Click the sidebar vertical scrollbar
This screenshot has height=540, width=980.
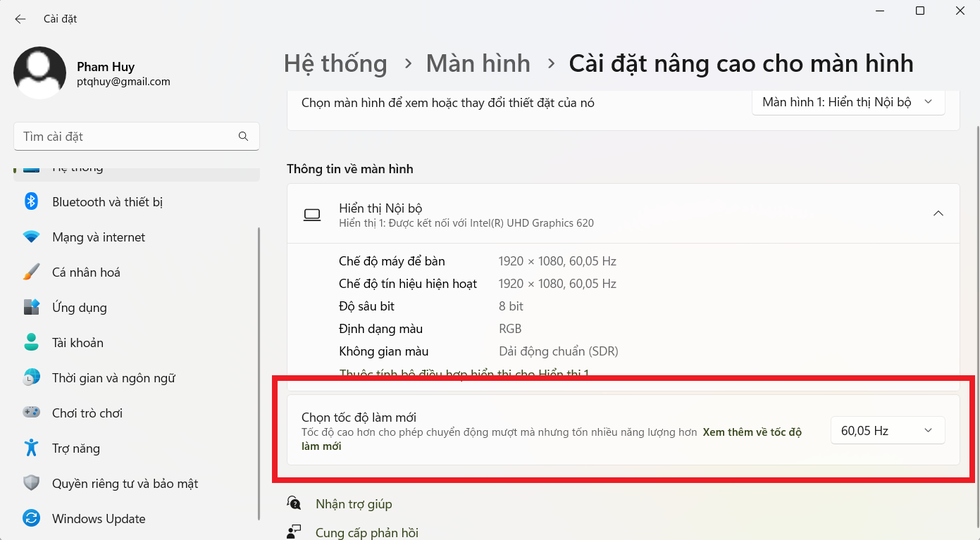point(259,373)
